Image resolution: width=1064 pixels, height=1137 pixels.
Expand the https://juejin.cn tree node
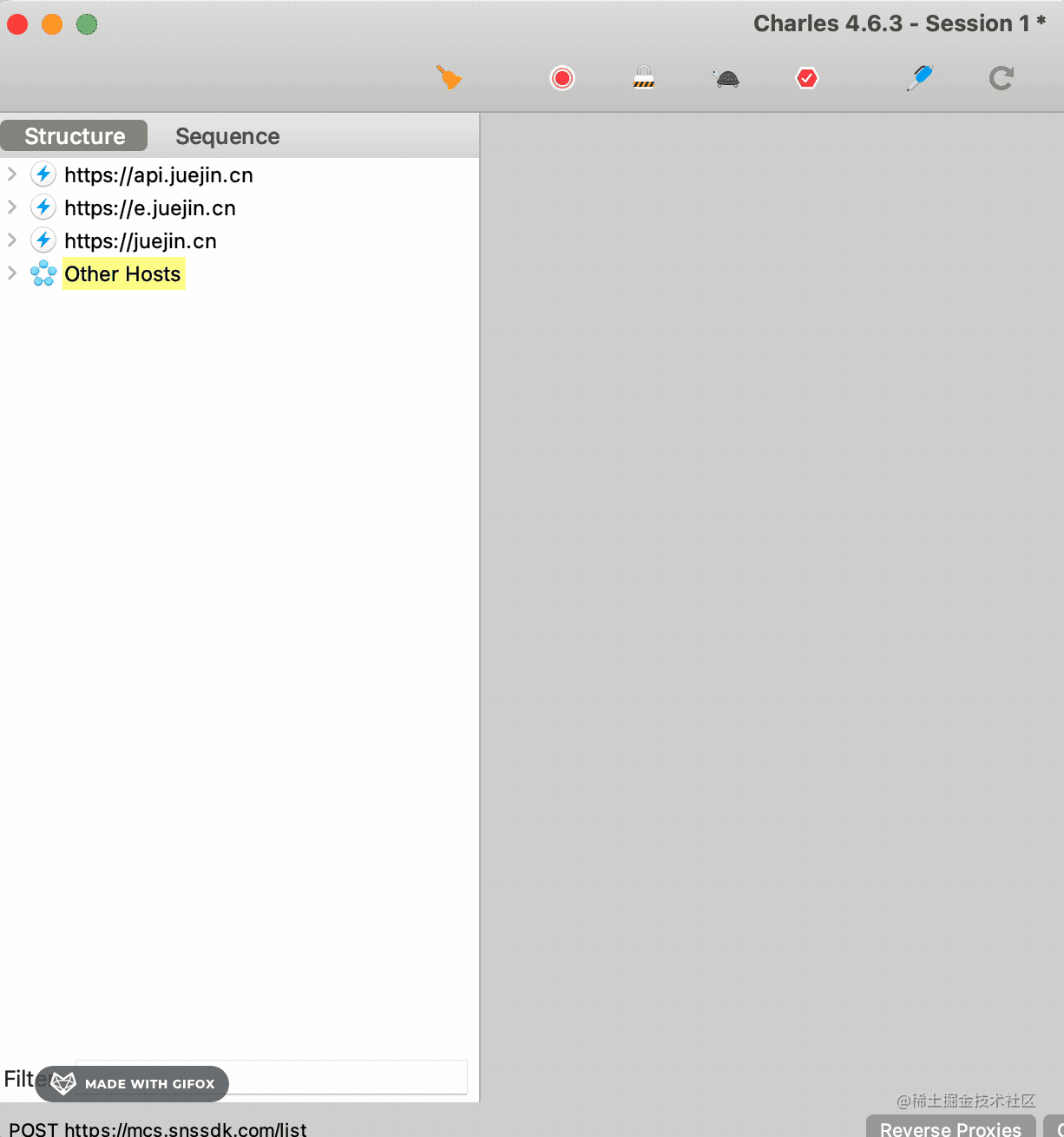click(x=12, y=240)
